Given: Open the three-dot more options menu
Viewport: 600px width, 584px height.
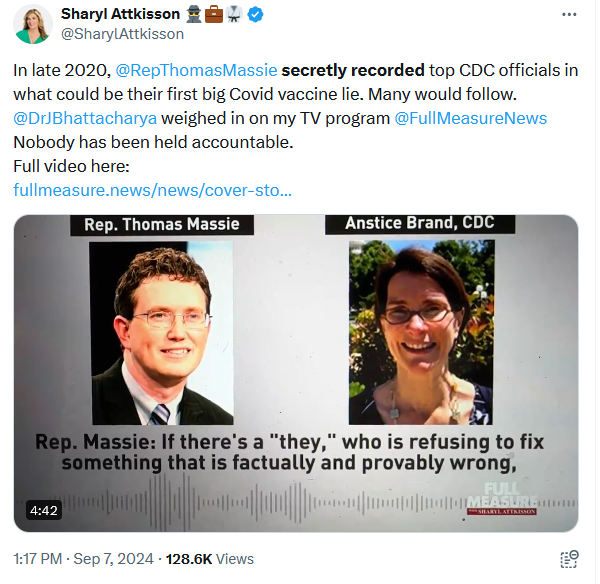Looking at the screenshot, I should point(569,15).
